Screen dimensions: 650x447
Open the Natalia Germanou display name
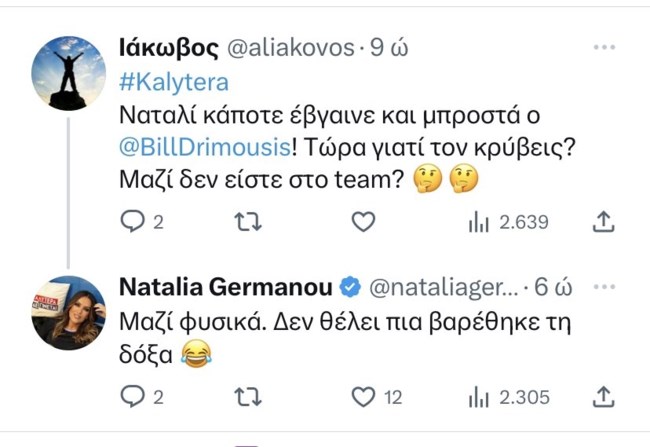point(226,287)
